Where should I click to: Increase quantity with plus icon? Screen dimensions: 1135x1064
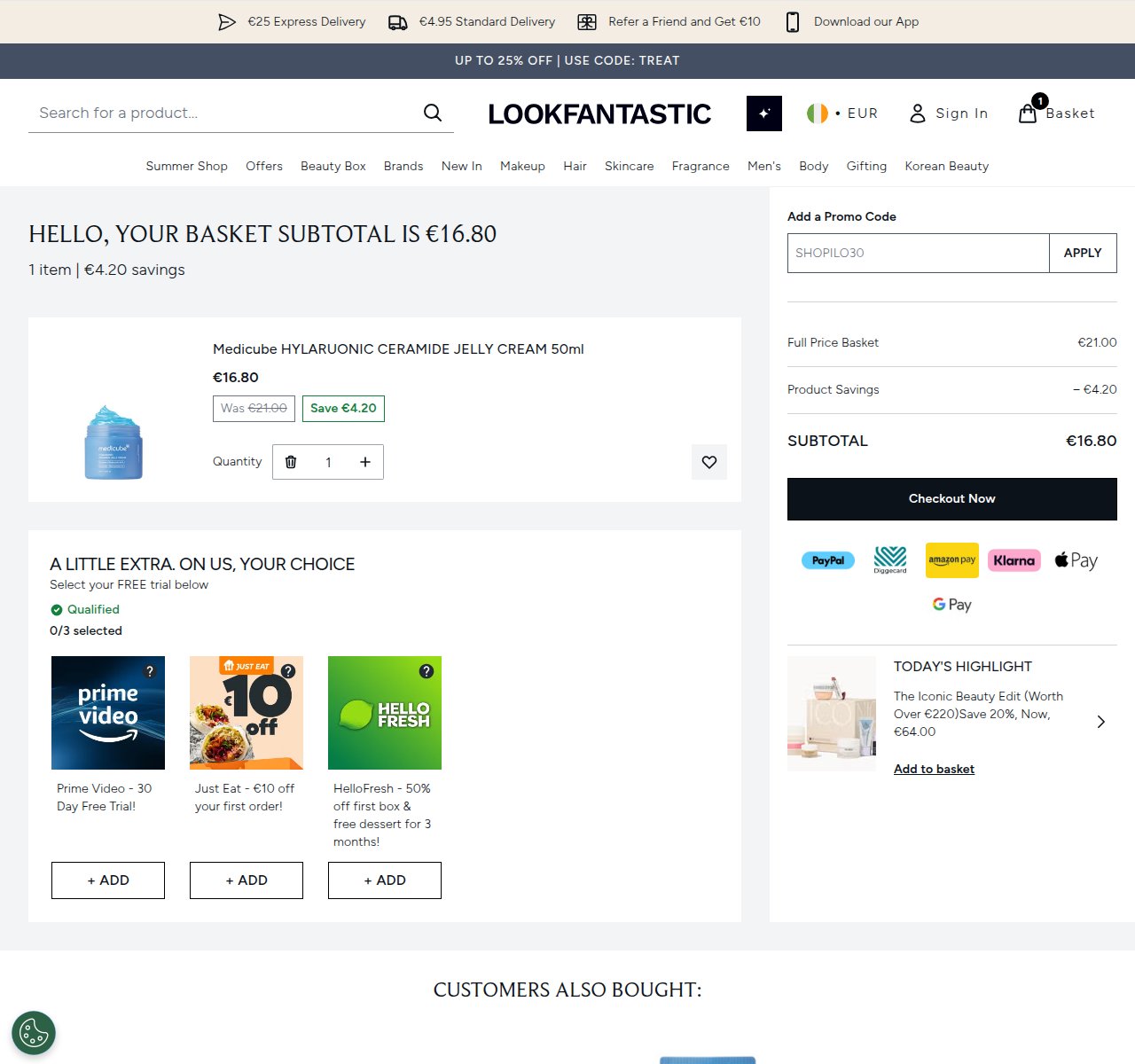365,462
